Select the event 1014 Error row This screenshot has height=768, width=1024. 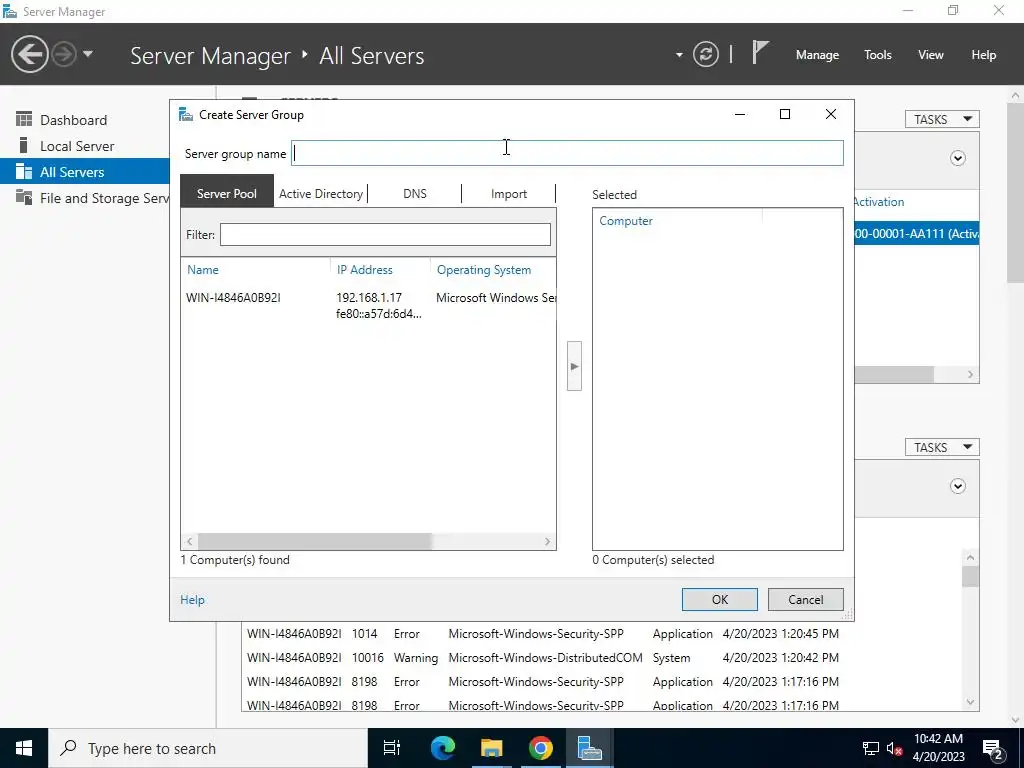(x=542, y=633)
